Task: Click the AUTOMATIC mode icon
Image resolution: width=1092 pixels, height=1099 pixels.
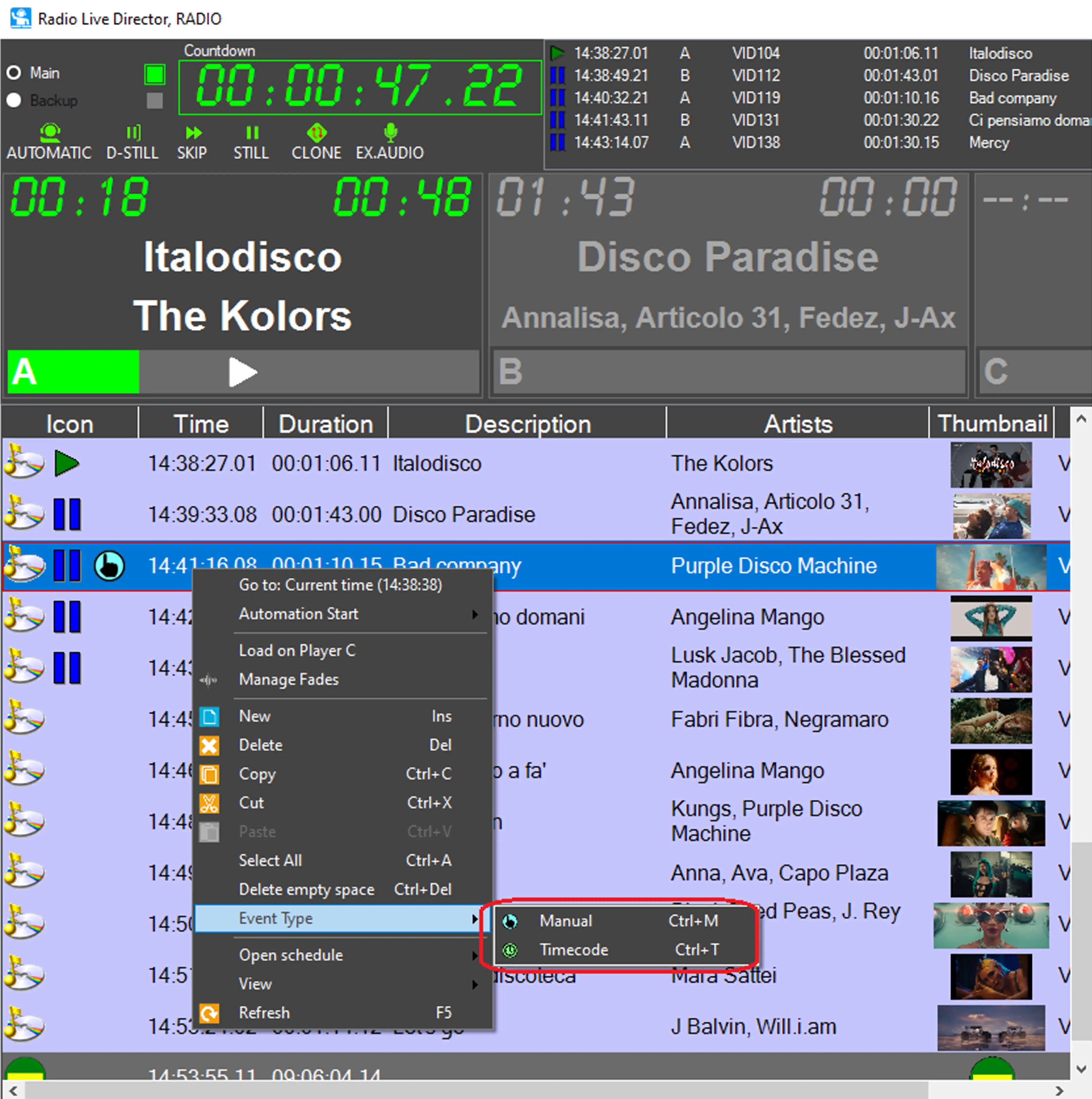Action: pos(50,133)
